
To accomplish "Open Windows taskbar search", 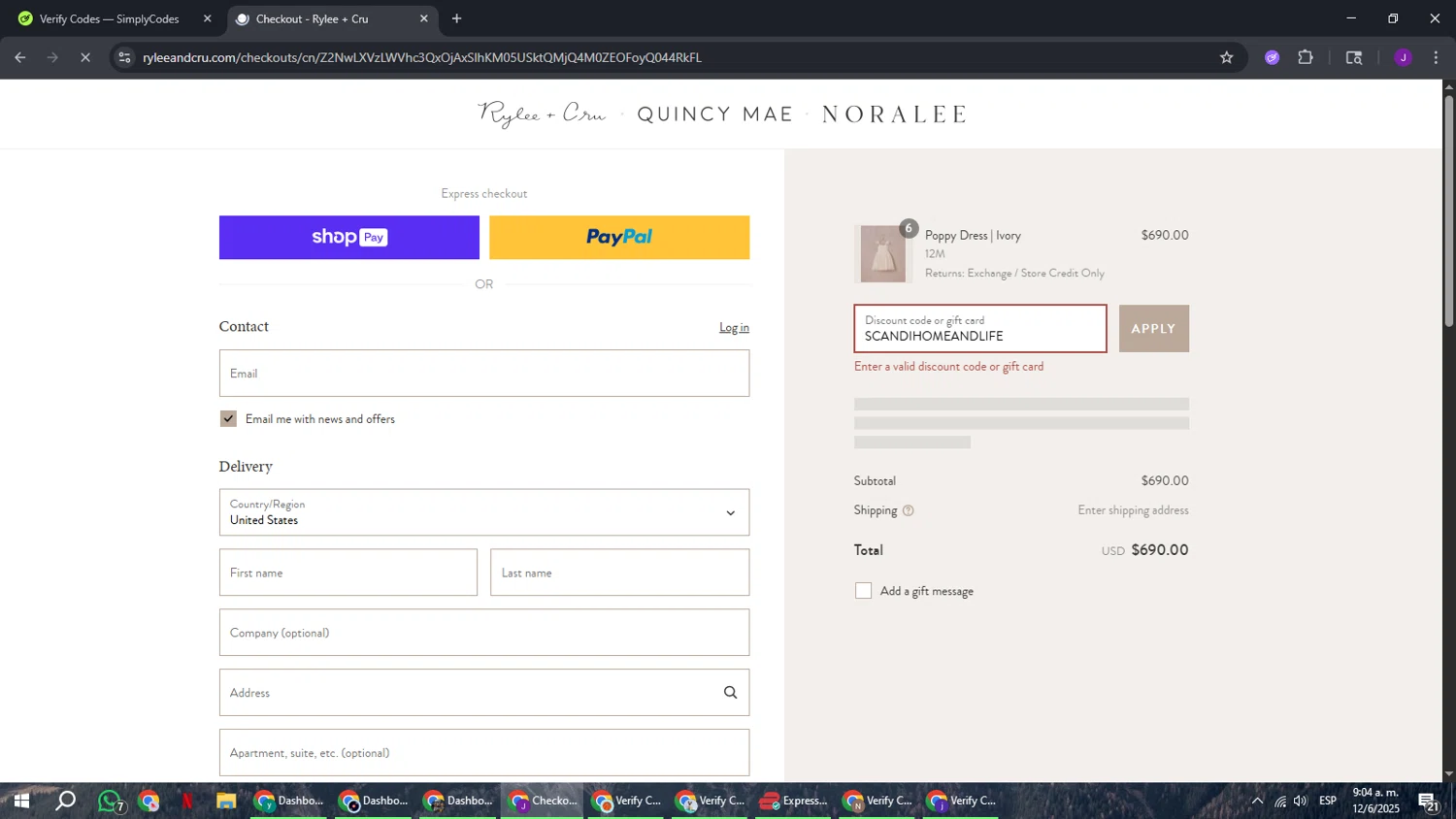I will pos(65,802).
